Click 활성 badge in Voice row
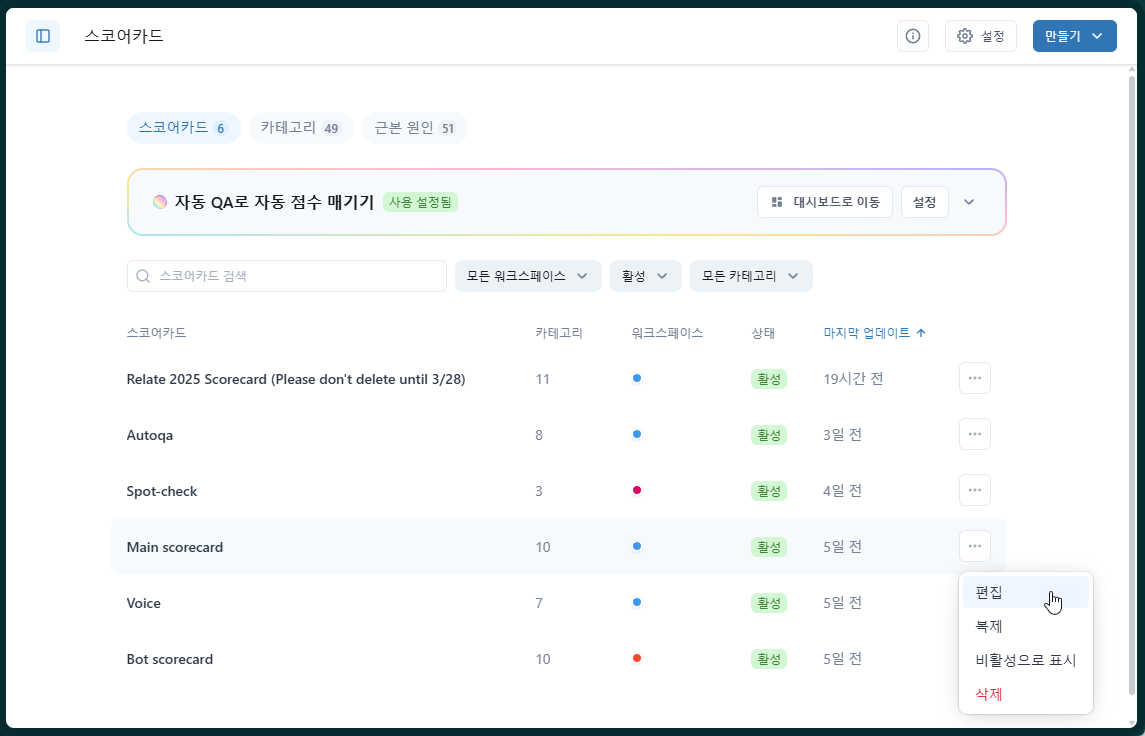 coord(769,603)
